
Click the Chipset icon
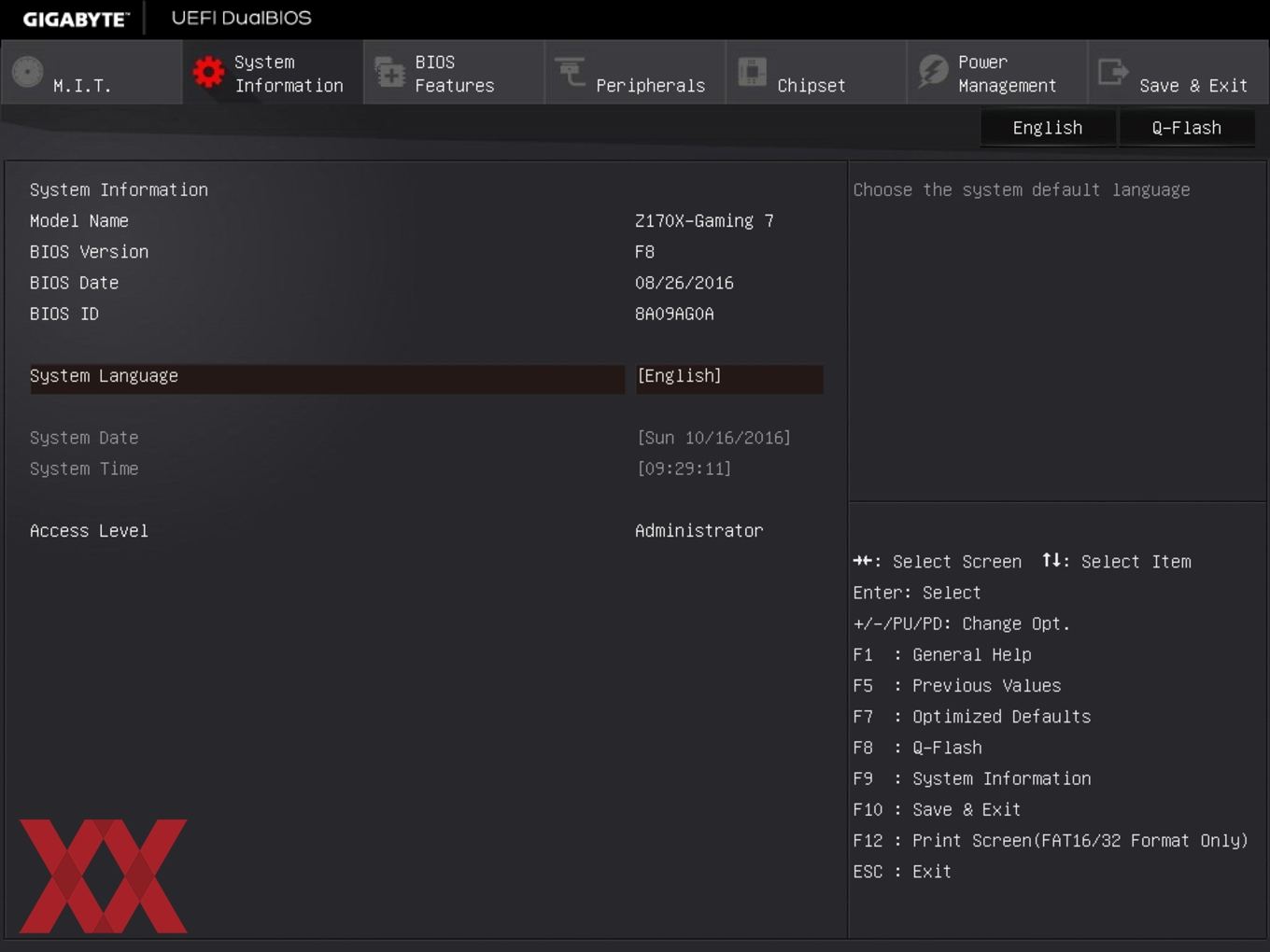752,72
